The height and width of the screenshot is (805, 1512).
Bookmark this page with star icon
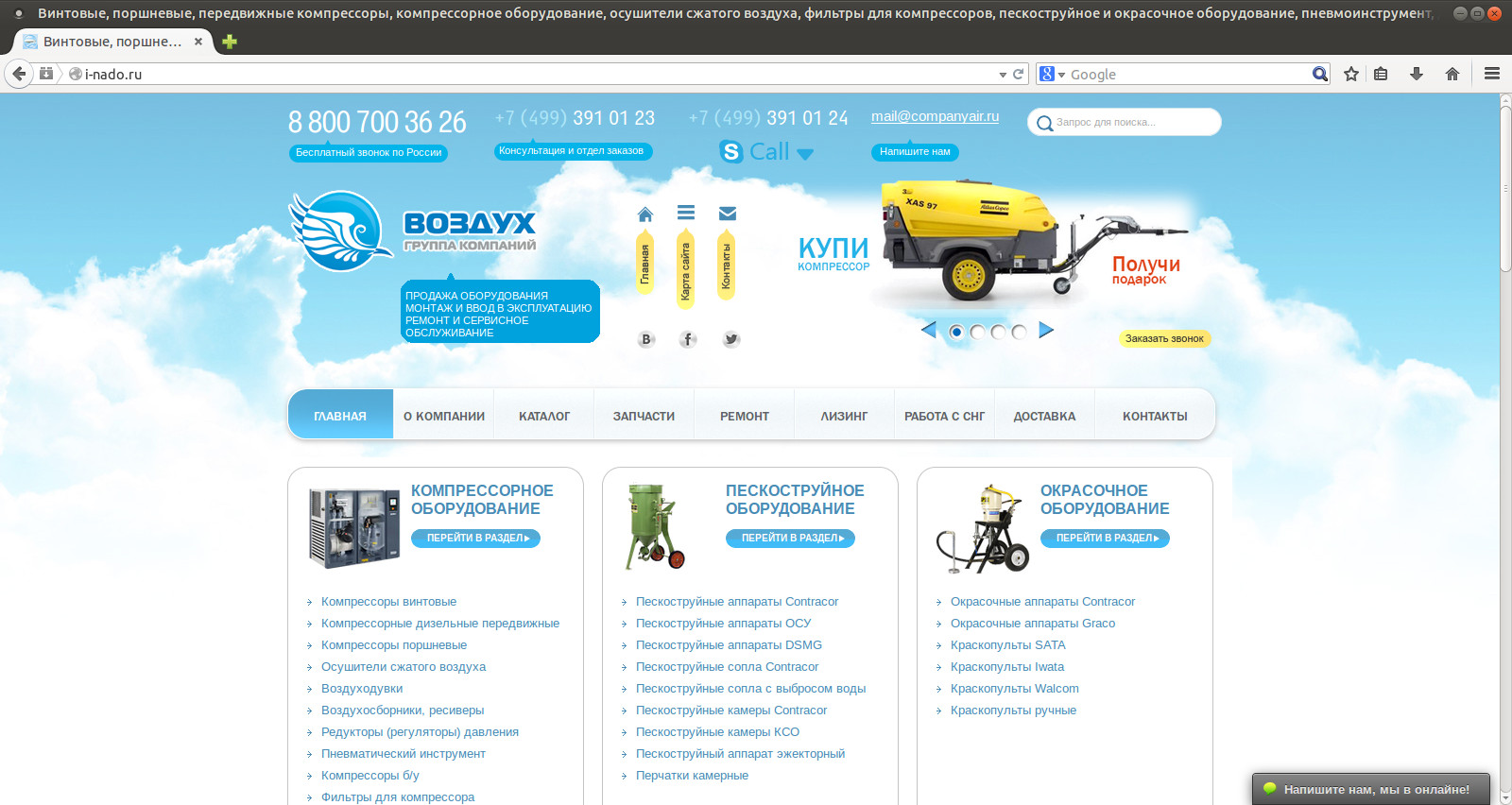tap(1351, 74)
